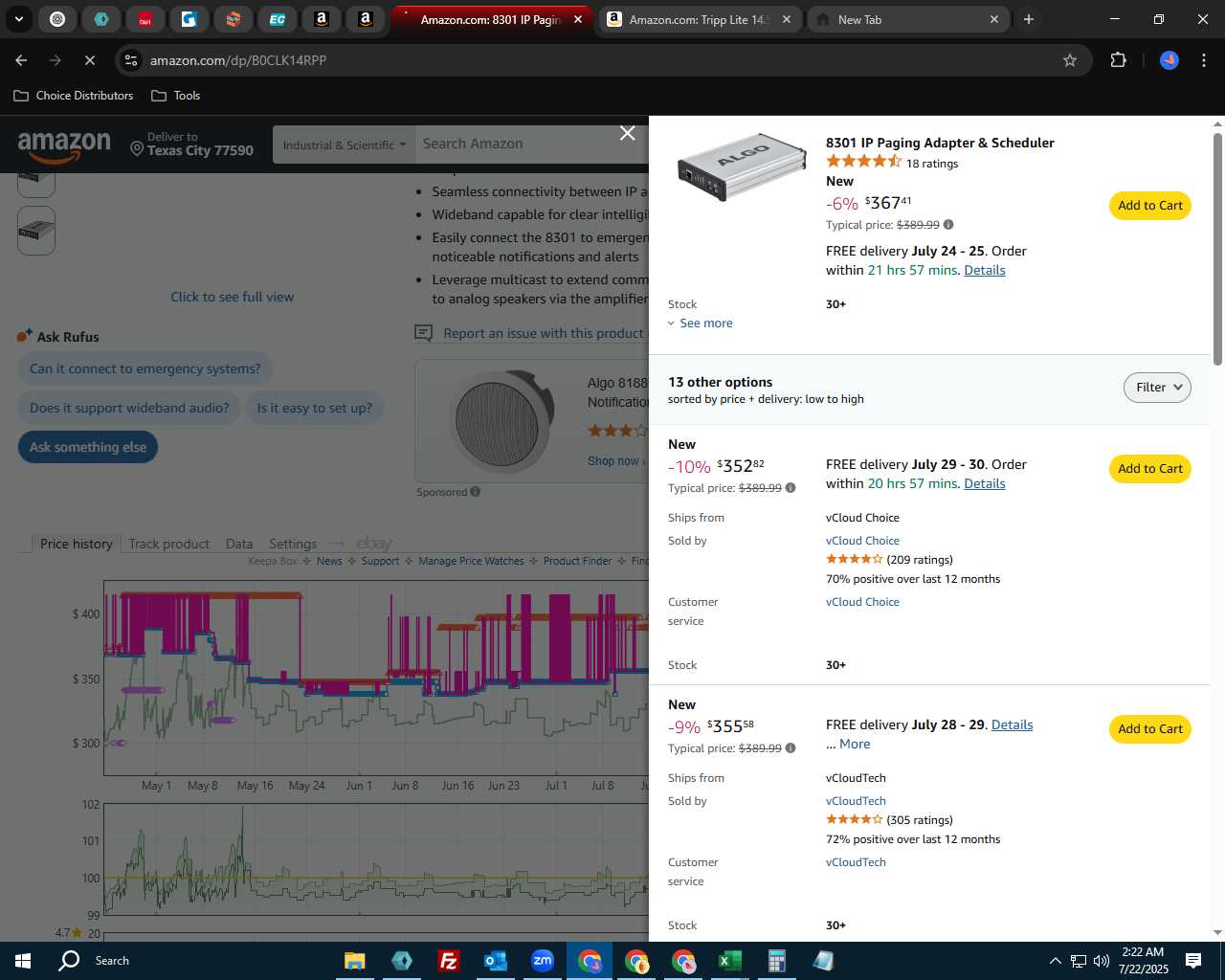Close the offers side panel with X
This screenshot has height=980, width=1225.
click(x=628, y=133)
